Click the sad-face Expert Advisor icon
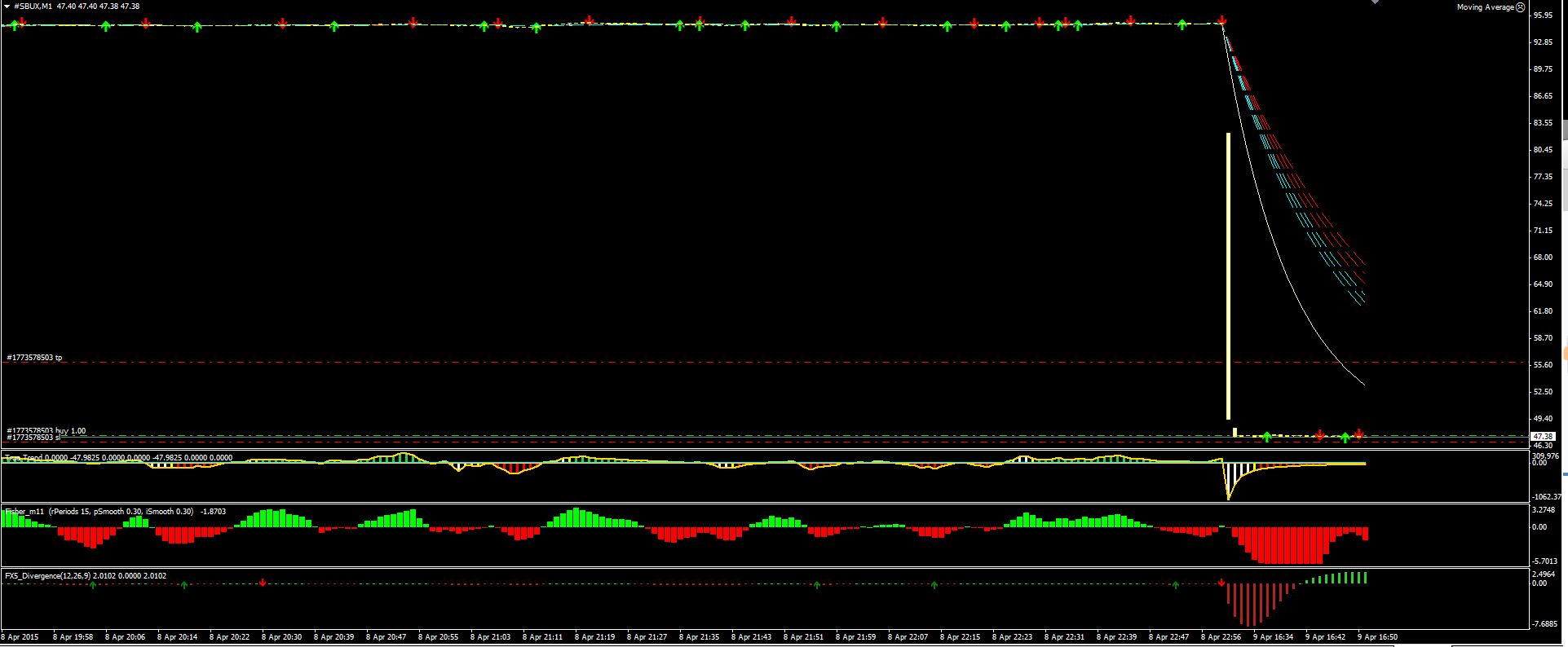This screenshot has width=1568, height=647. pos(1520,7)
